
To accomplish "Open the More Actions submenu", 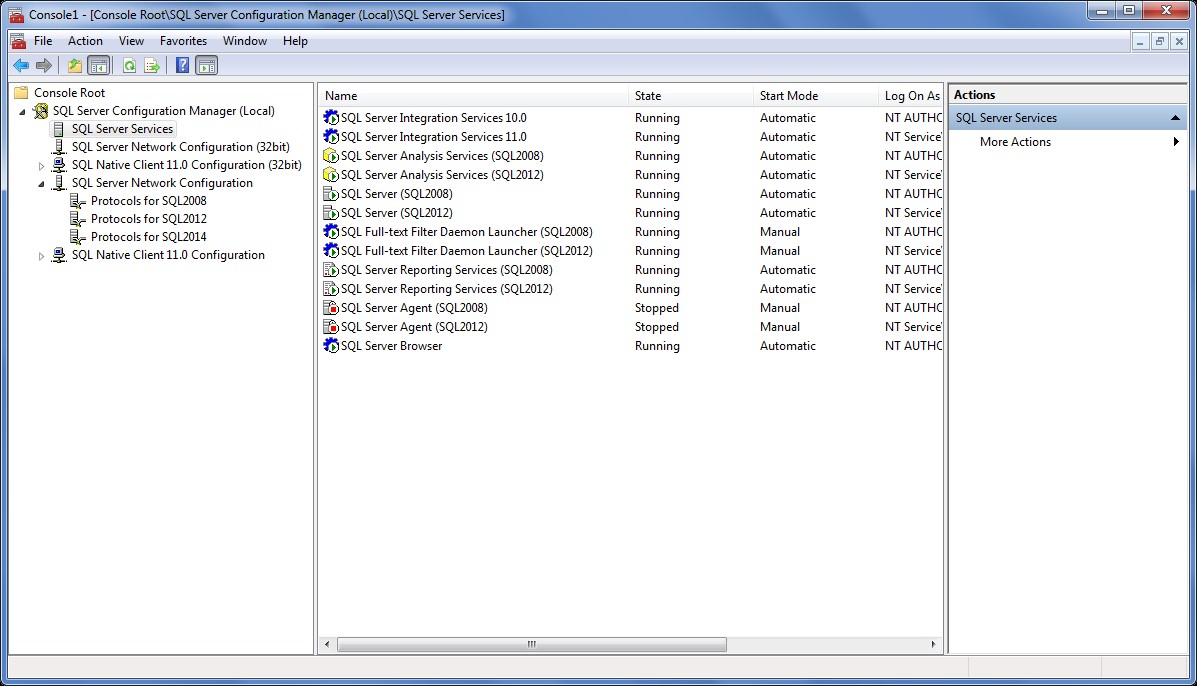I will (1015, 142).
